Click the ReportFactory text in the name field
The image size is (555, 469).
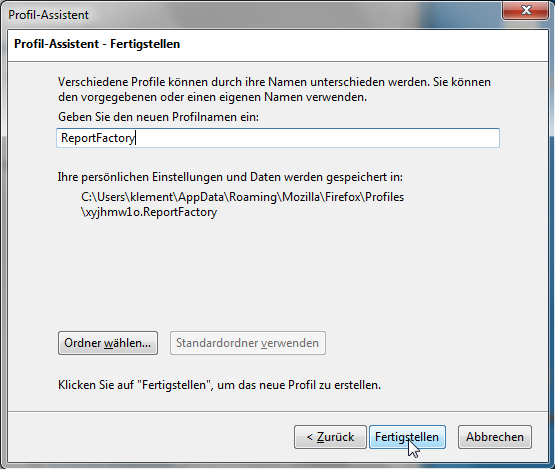pyautogui.click(x=98, y=138)
